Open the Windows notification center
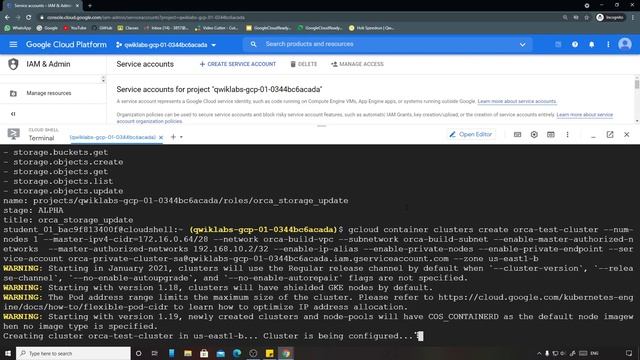 [629, 353]
